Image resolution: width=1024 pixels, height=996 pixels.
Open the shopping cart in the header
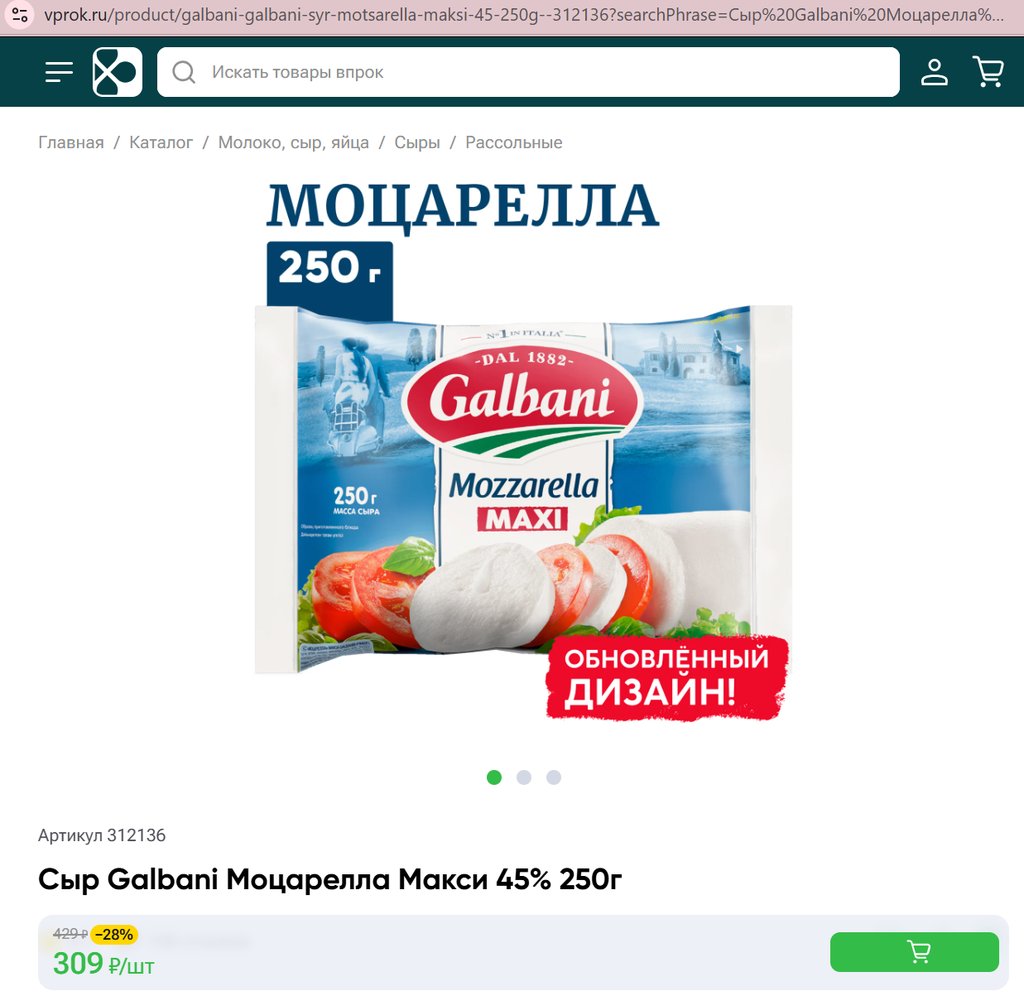(x=988, y=72)
